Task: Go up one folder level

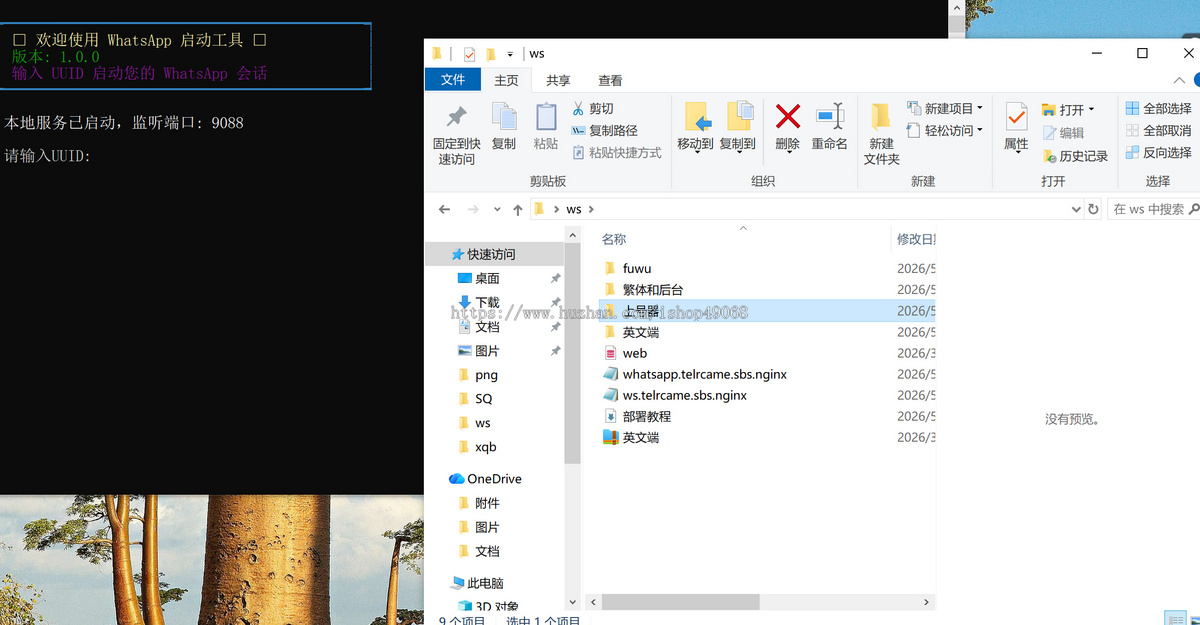Action: pyautogui.click(x=517, y=209)
